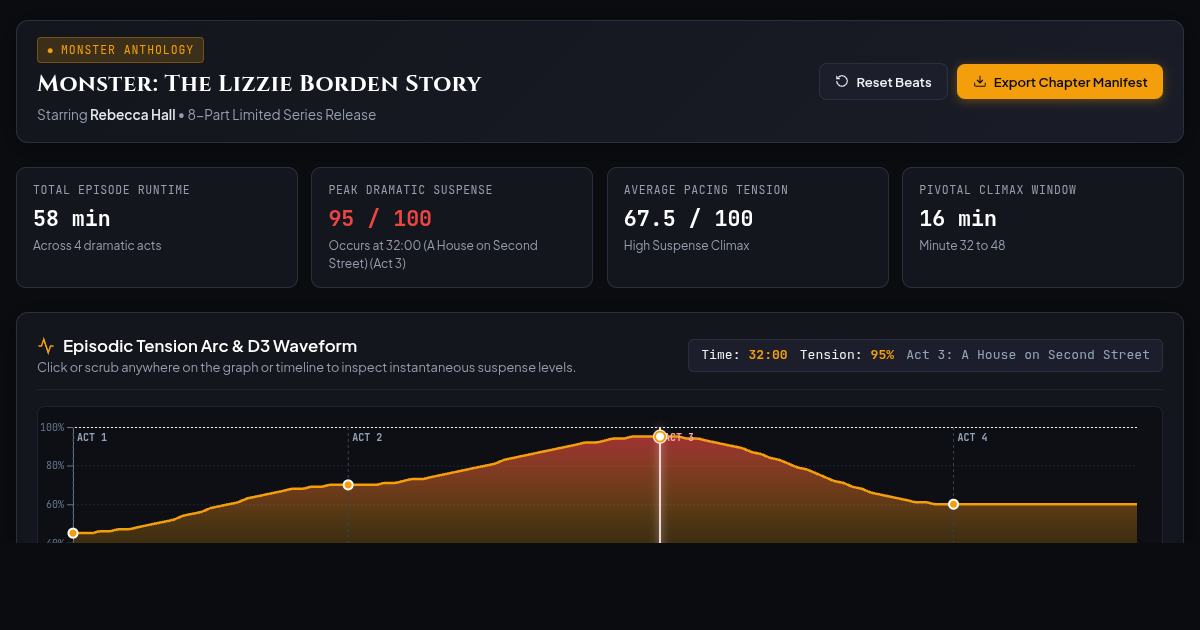Click 'Act 3: A House on Second Street' readout
This screenshot has width=1200, height=630.
point(1028,355)
